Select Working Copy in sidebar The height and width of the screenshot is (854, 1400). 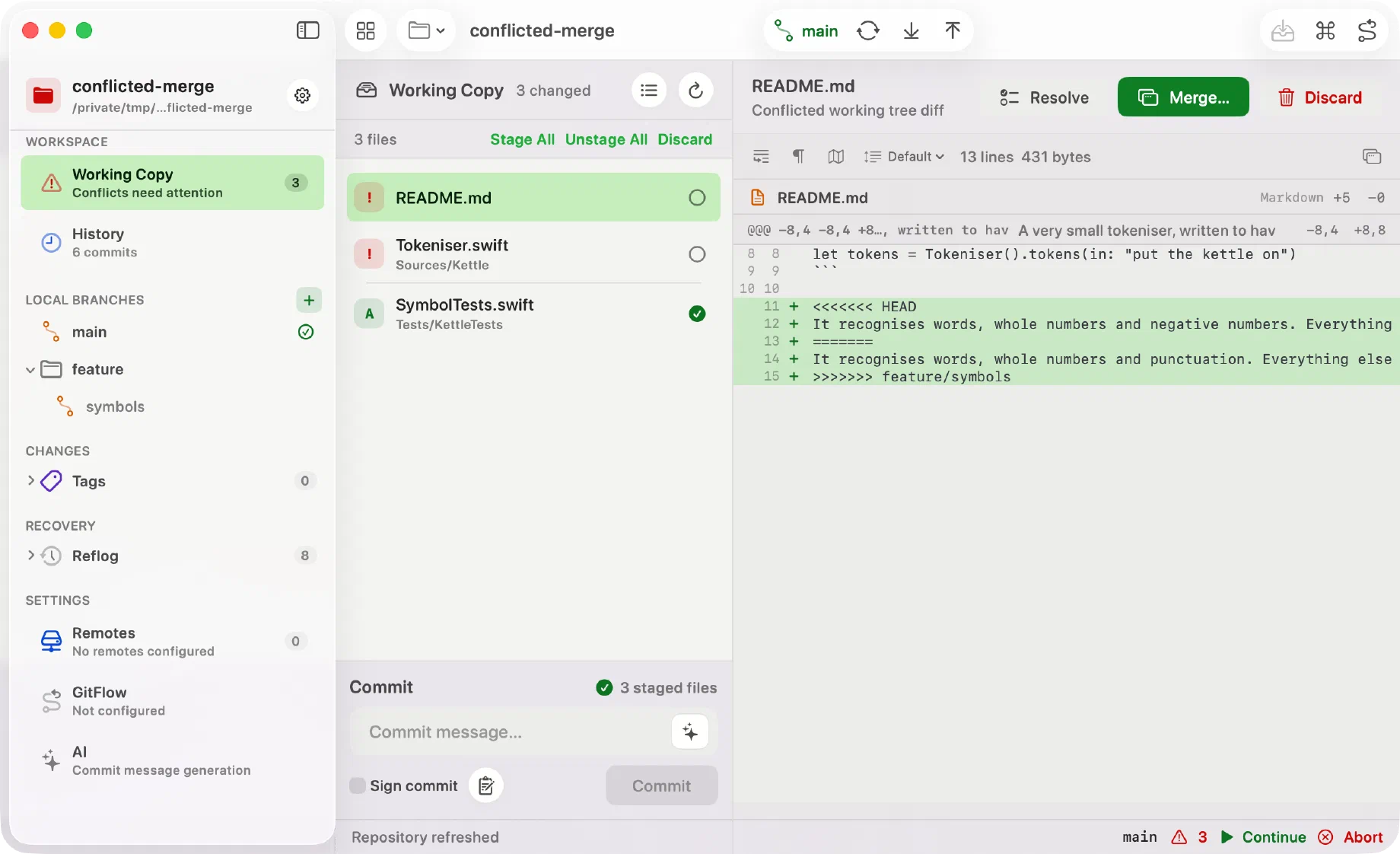pos(173,183)
